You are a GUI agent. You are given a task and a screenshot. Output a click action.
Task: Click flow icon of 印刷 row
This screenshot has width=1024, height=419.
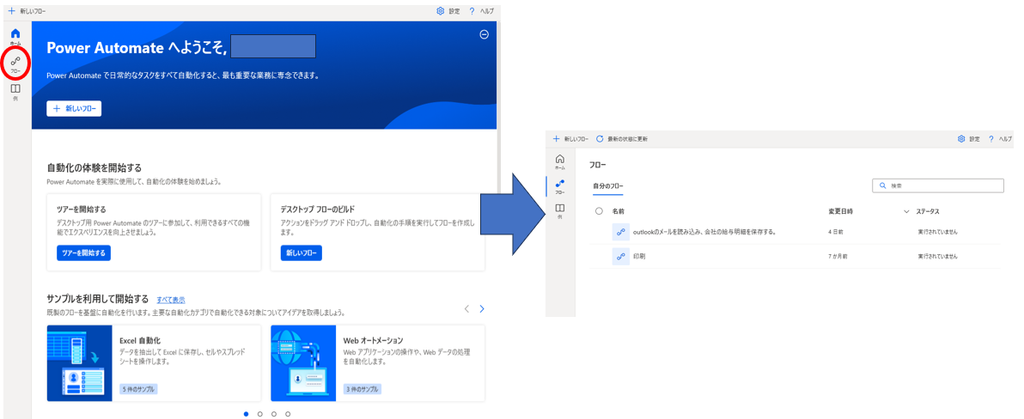pos(620,256)
